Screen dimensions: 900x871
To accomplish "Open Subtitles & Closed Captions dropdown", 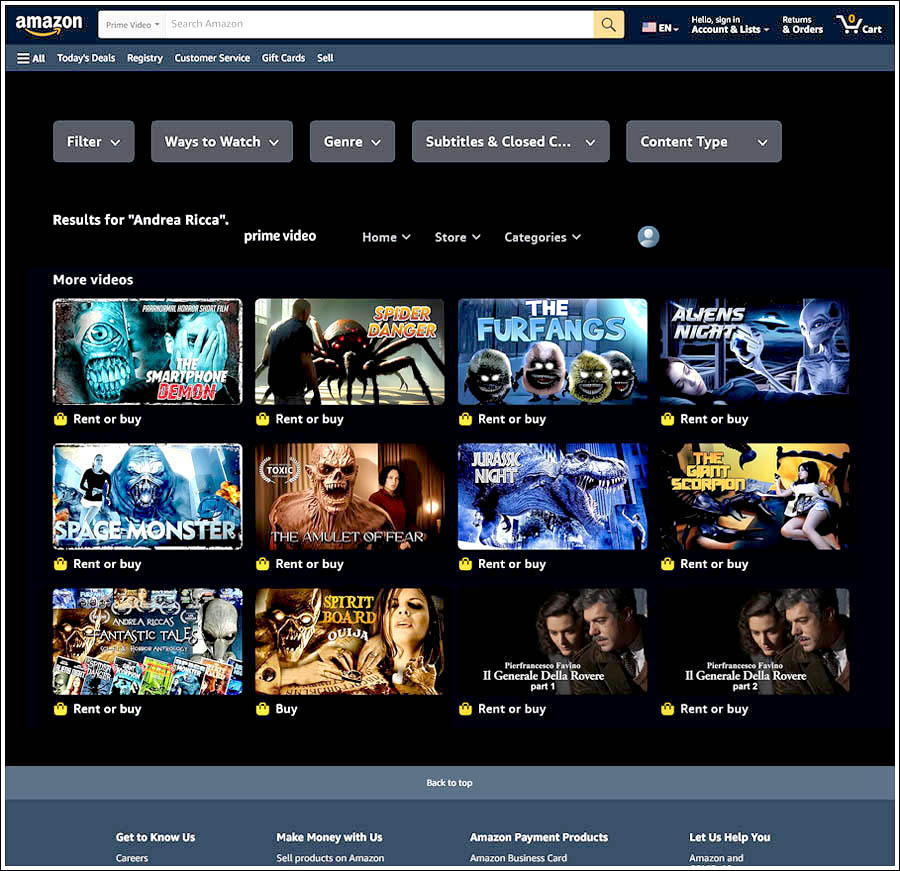I will [x=511, y=141].
